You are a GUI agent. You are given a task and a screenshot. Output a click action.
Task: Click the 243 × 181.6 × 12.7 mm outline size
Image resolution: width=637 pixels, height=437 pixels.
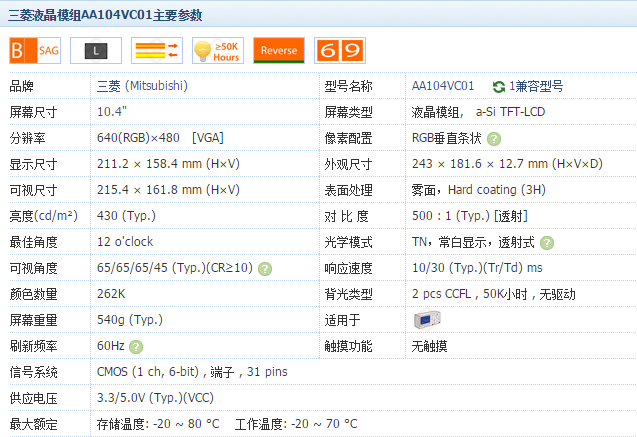(x=507, y=164)
